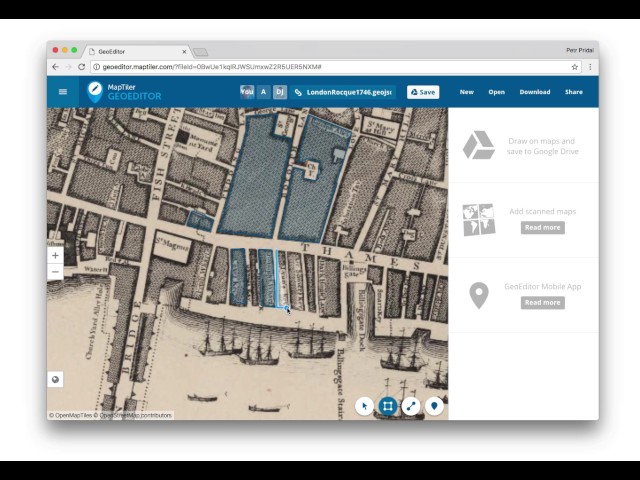Bookmark this page with star icon
The height and width of the screenshot is (480, 640).
coord(574,67)
